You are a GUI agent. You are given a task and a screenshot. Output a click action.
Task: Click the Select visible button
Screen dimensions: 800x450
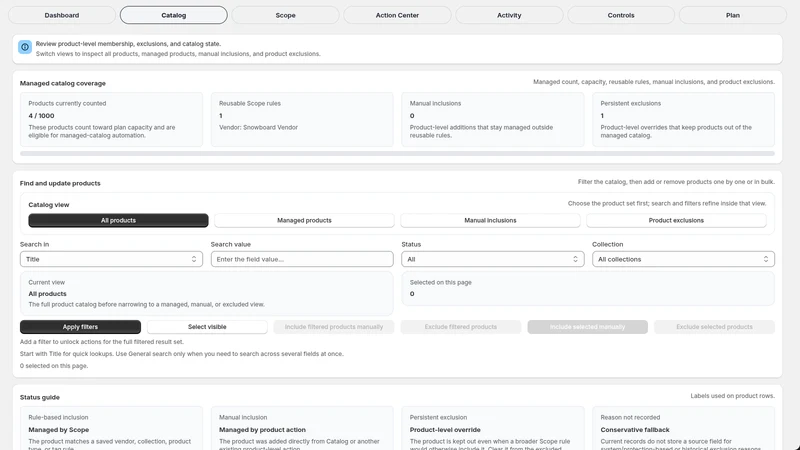[x=207, y=327]
